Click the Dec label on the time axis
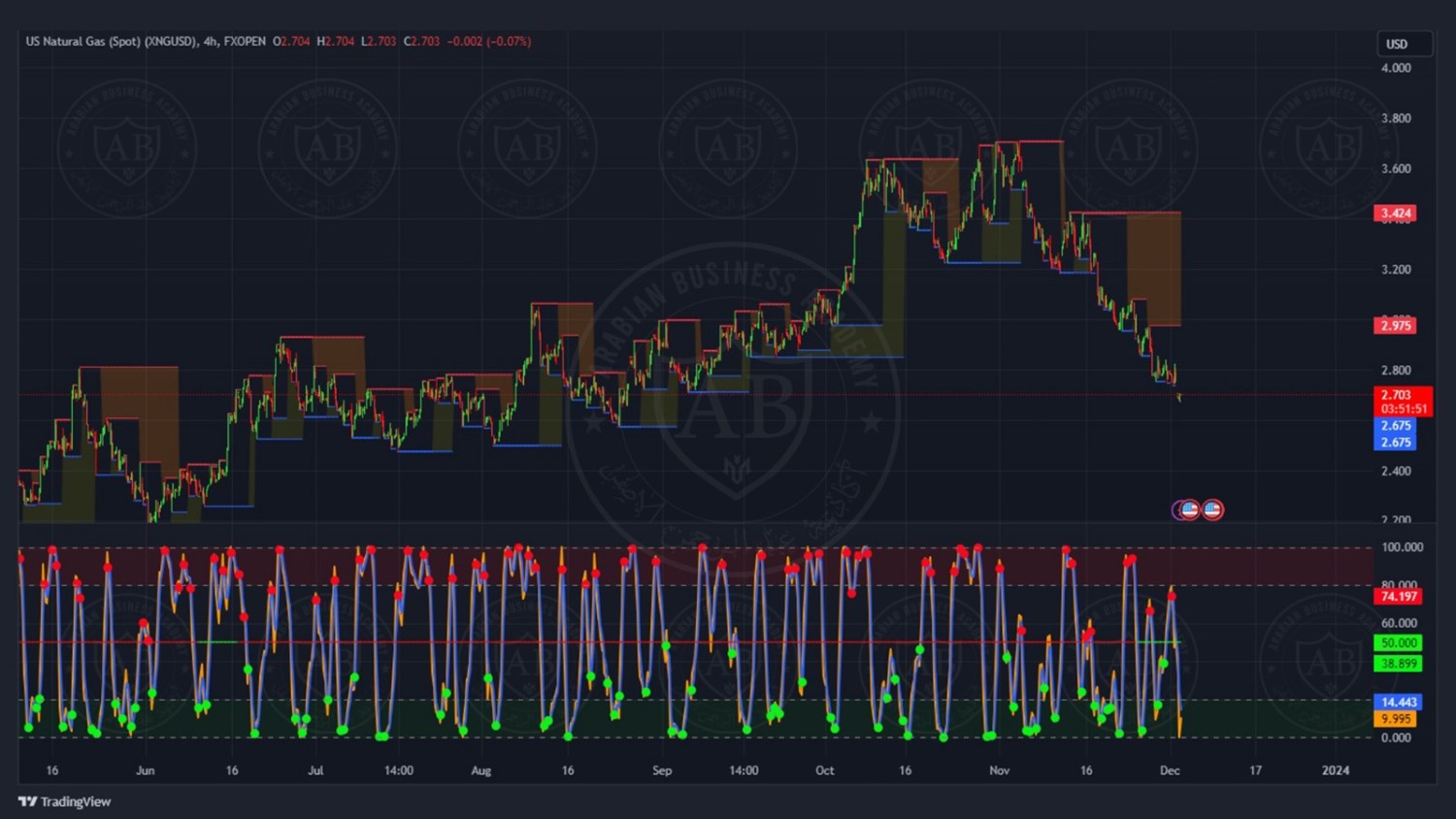 (1170, 770)
